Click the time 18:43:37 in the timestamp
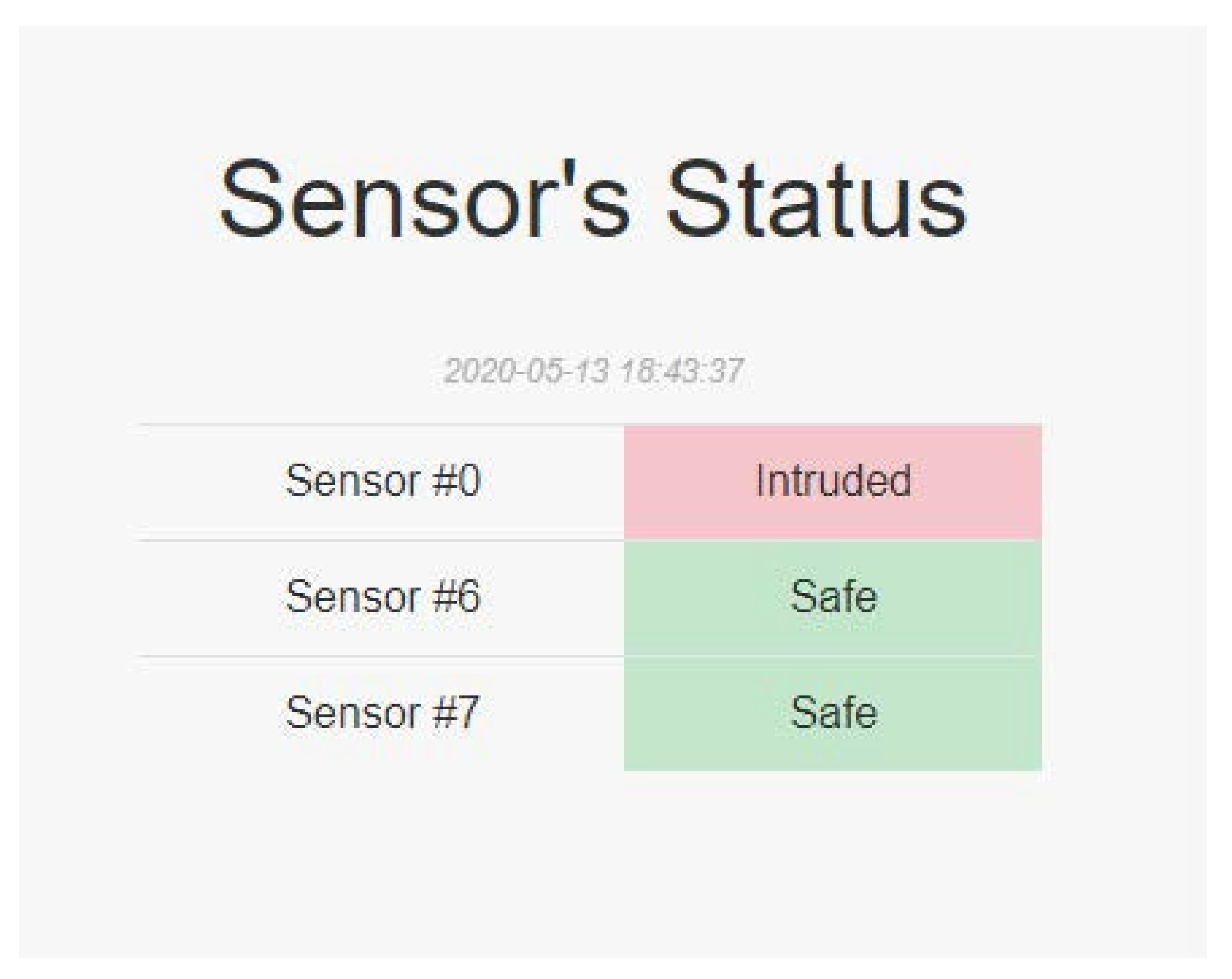 [681, 371]
